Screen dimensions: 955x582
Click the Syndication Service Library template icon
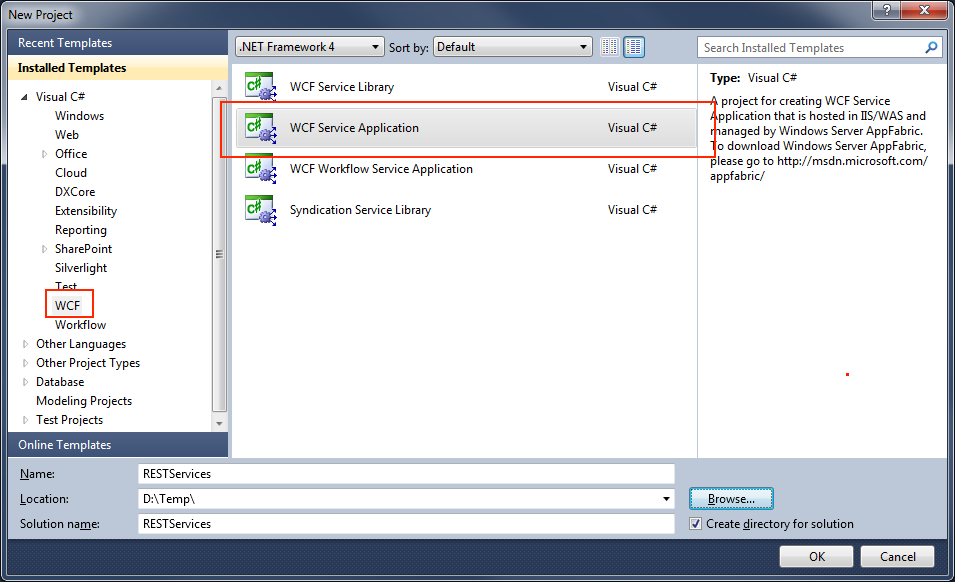coord(261,210)
